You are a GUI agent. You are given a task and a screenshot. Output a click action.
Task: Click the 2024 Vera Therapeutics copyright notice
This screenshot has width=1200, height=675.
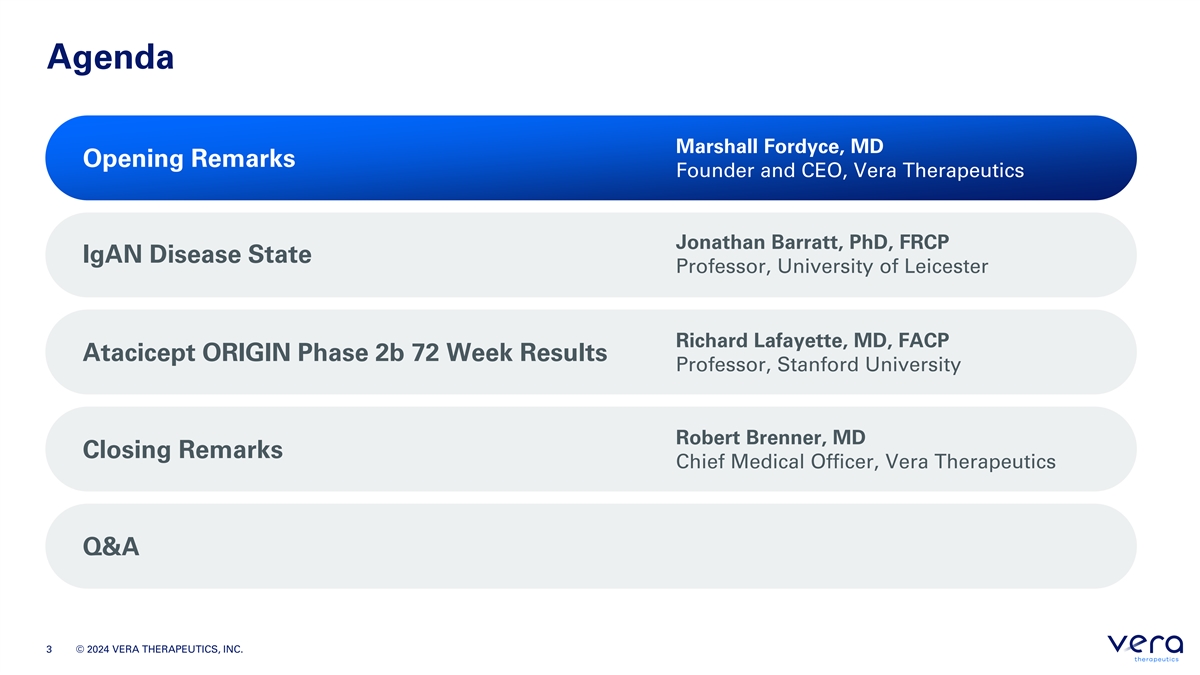tap(159, 651)
